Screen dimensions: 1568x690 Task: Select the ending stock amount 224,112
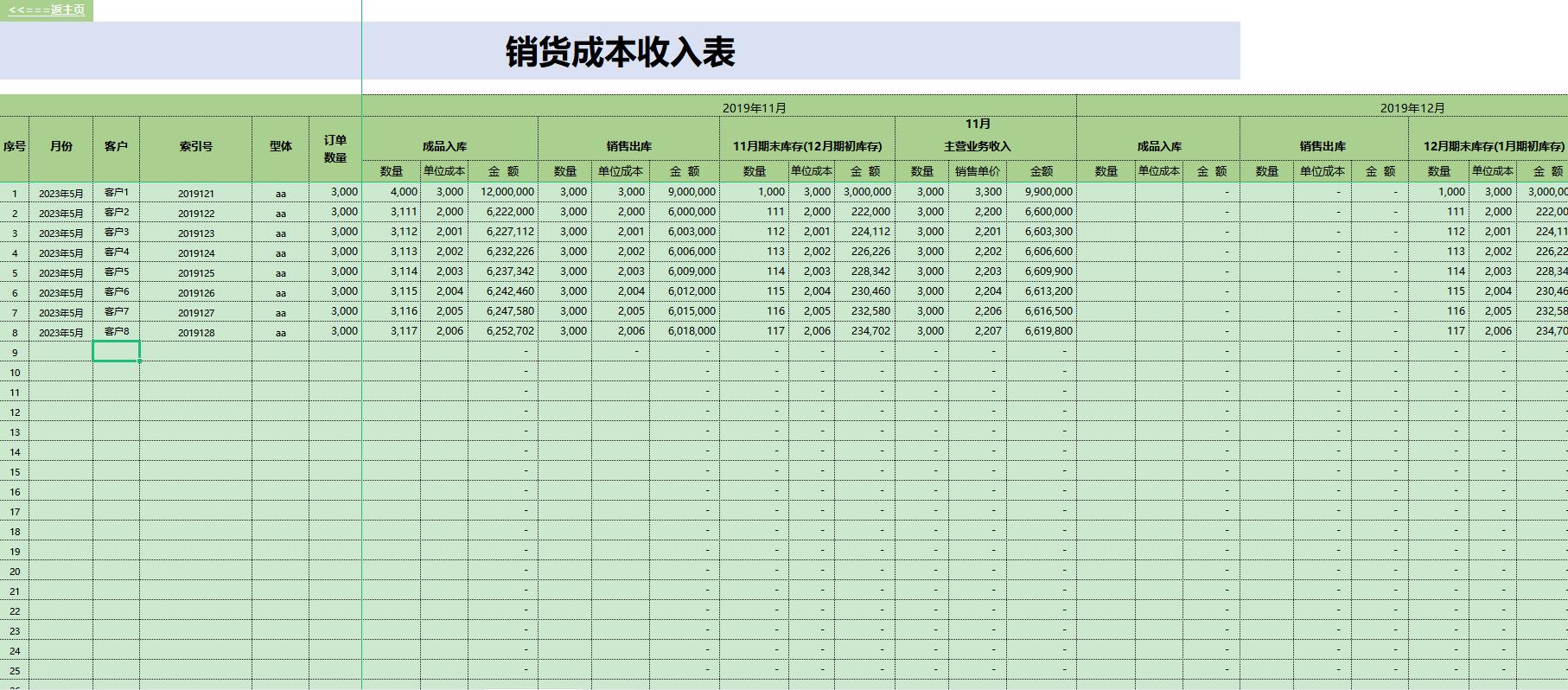pyautogui.click(x=864, y=232)
